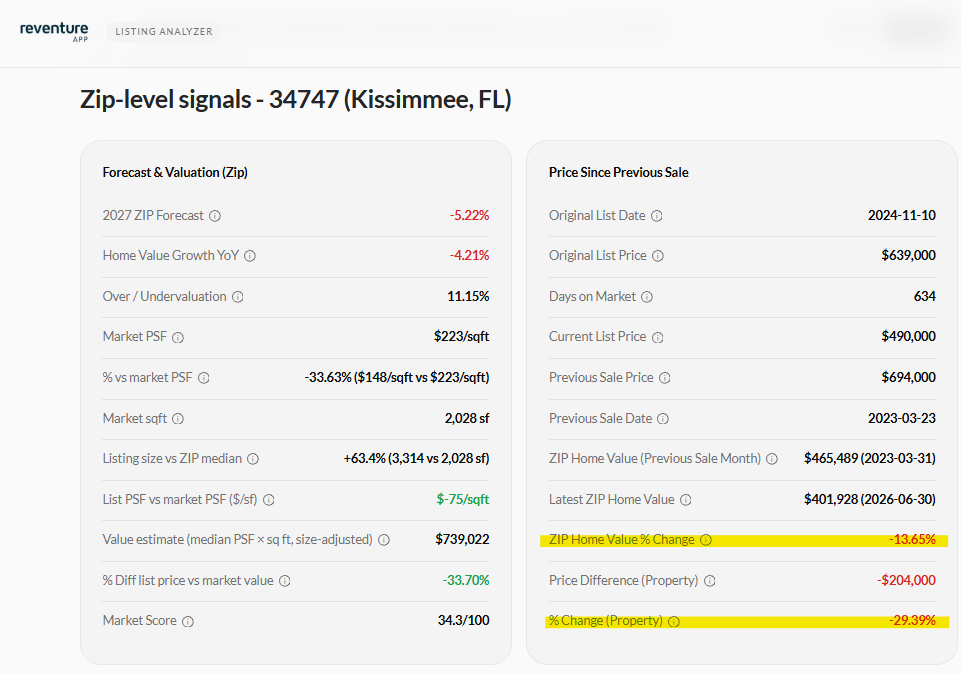Select the -33.63% ($148/sqft vs $223/sqft) value

coord(397,377)
